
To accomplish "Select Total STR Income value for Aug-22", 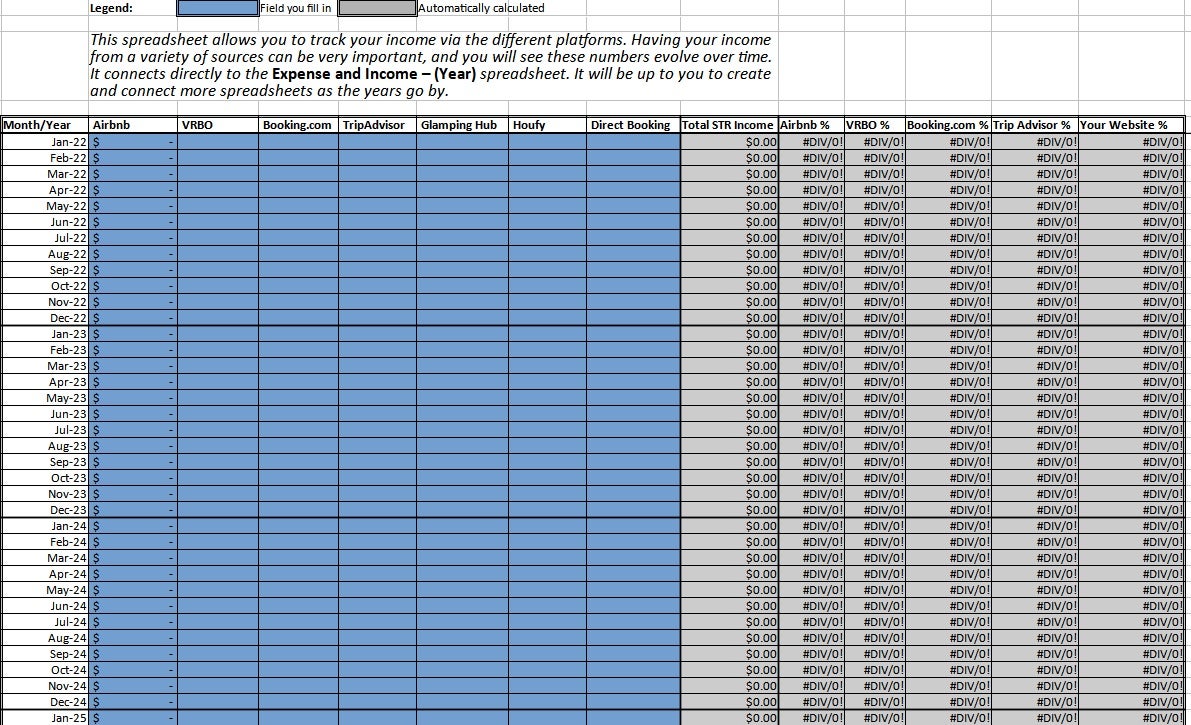I will pos(729,254).
